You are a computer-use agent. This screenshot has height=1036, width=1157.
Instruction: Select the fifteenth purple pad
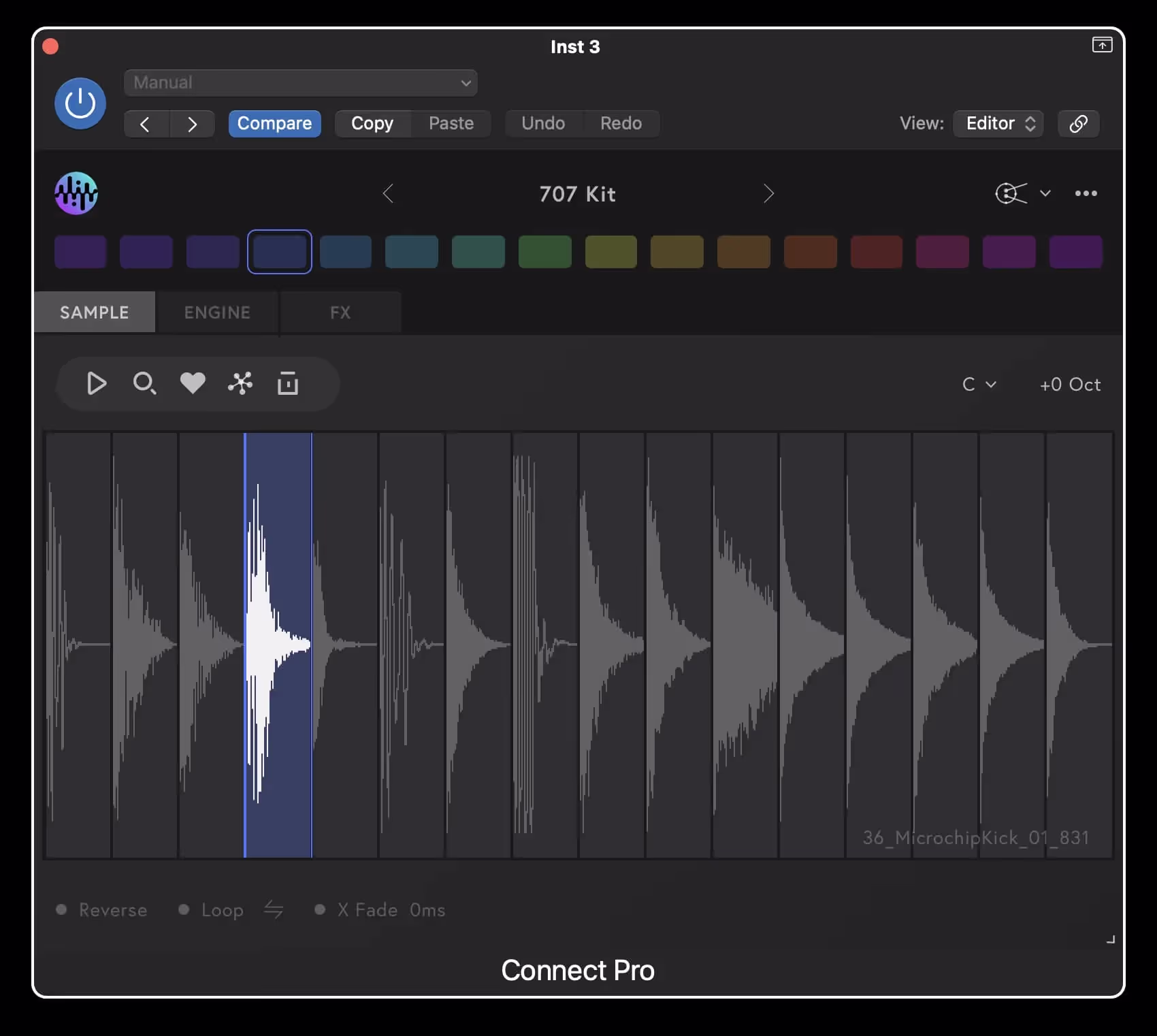pos(1009,252)
